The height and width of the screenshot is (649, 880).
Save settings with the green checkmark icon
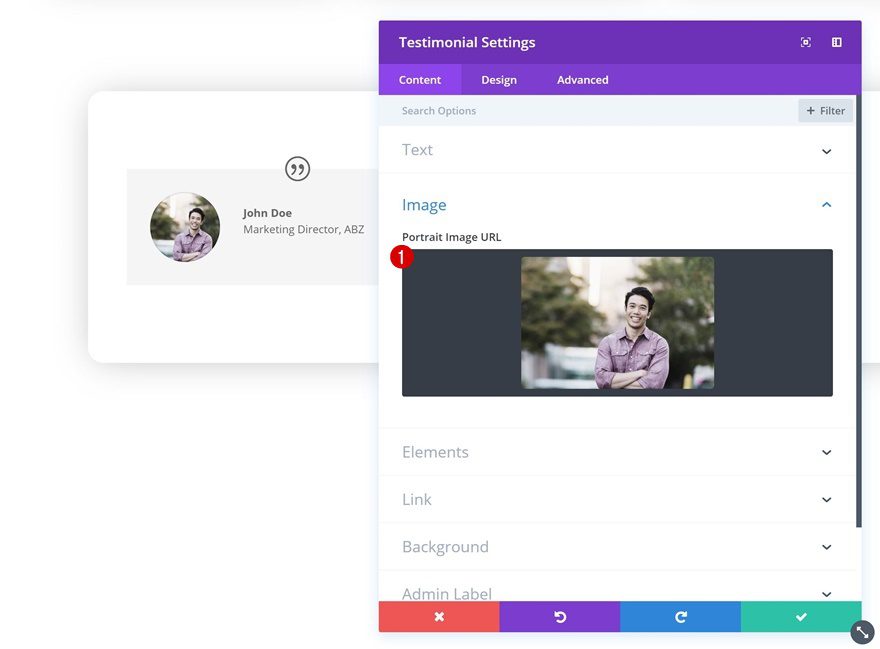tap(800, 616)
